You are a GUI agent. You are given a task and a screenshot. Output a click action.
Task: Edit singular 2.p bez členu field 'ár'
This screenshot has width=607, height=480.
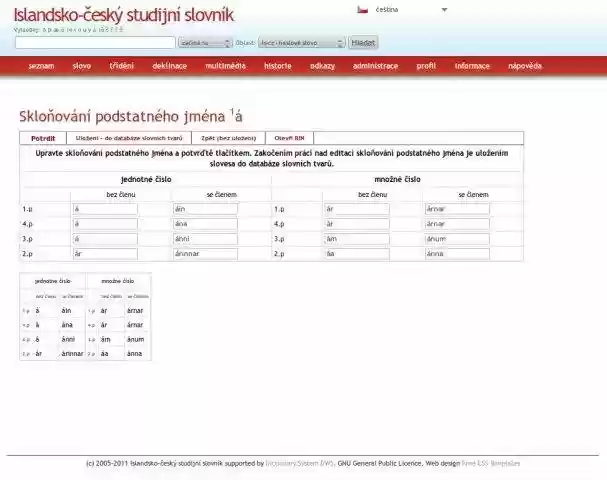click(x=105, y=254)
